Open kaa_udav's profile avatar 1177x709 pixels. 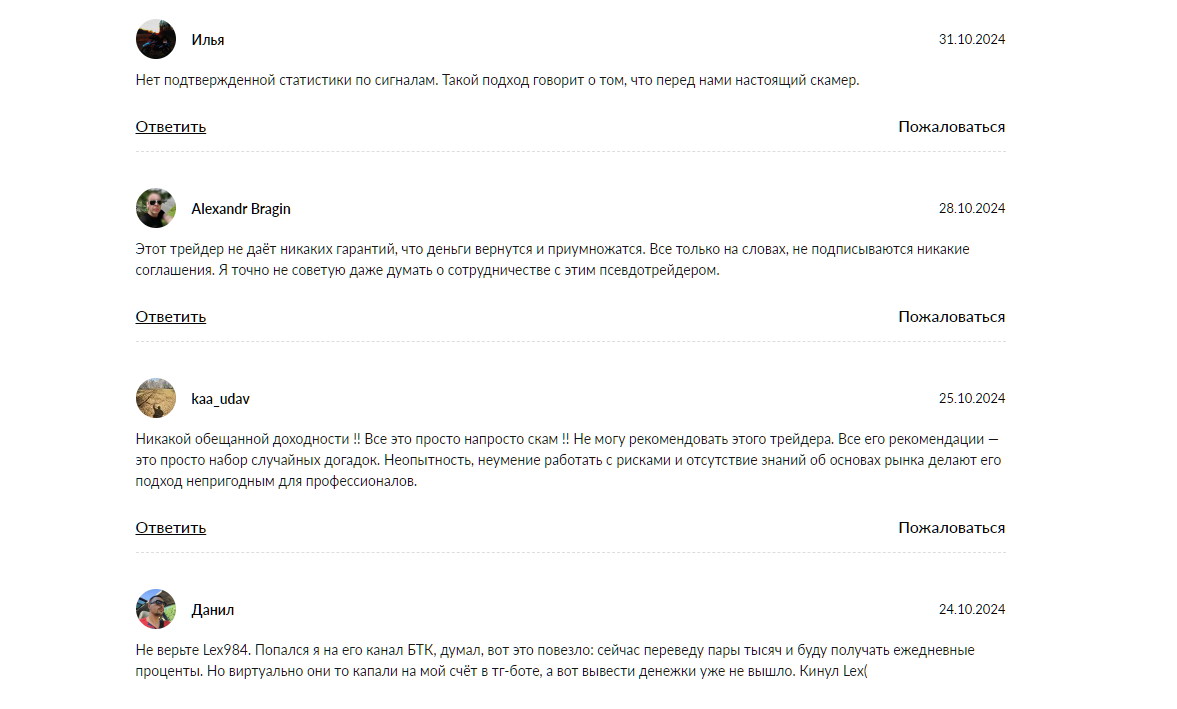155,398
